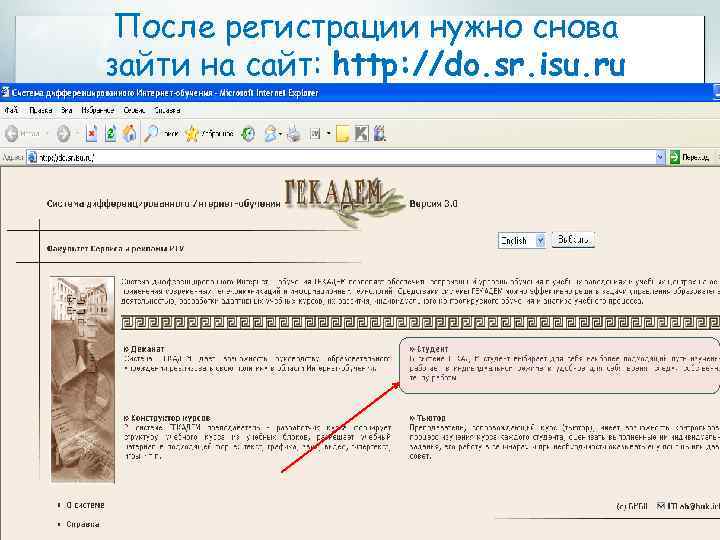The width and height of the screenshot is (720, 540).
Task: Click the K toolbar icon
Action: point(361,134)
